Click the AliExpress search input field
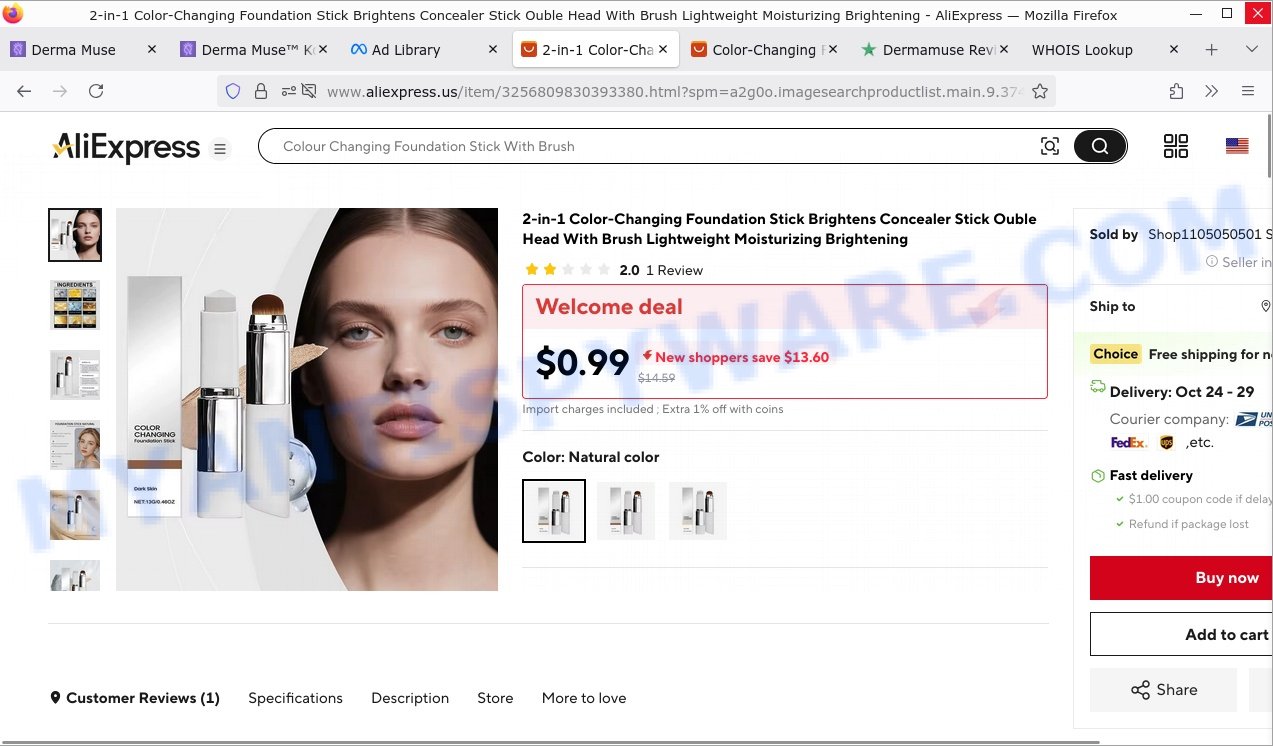 [650, 147]
